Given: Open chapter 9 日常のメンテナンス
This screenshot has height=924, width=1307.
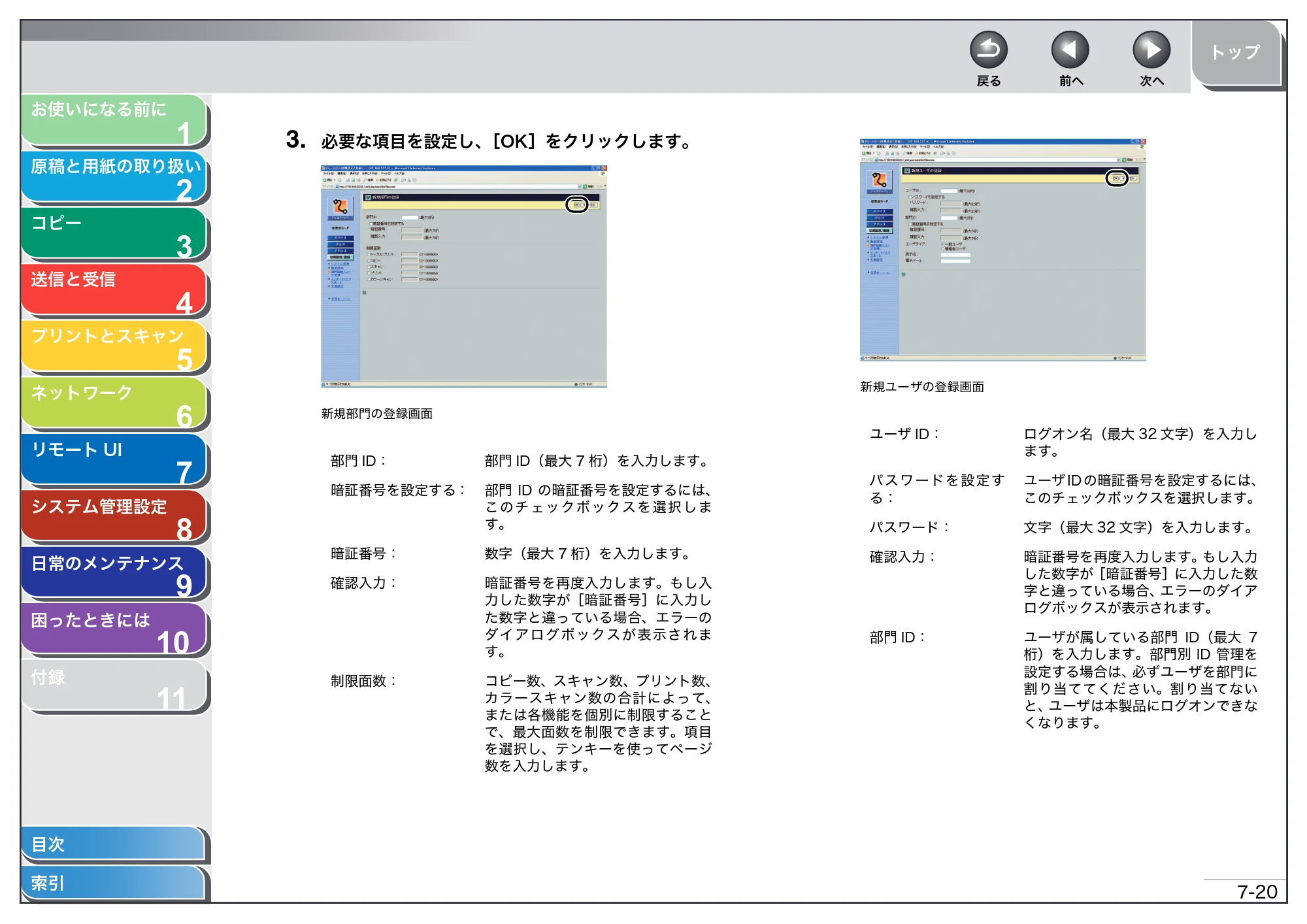Looking at the screenshot, I should pos(114,573).
